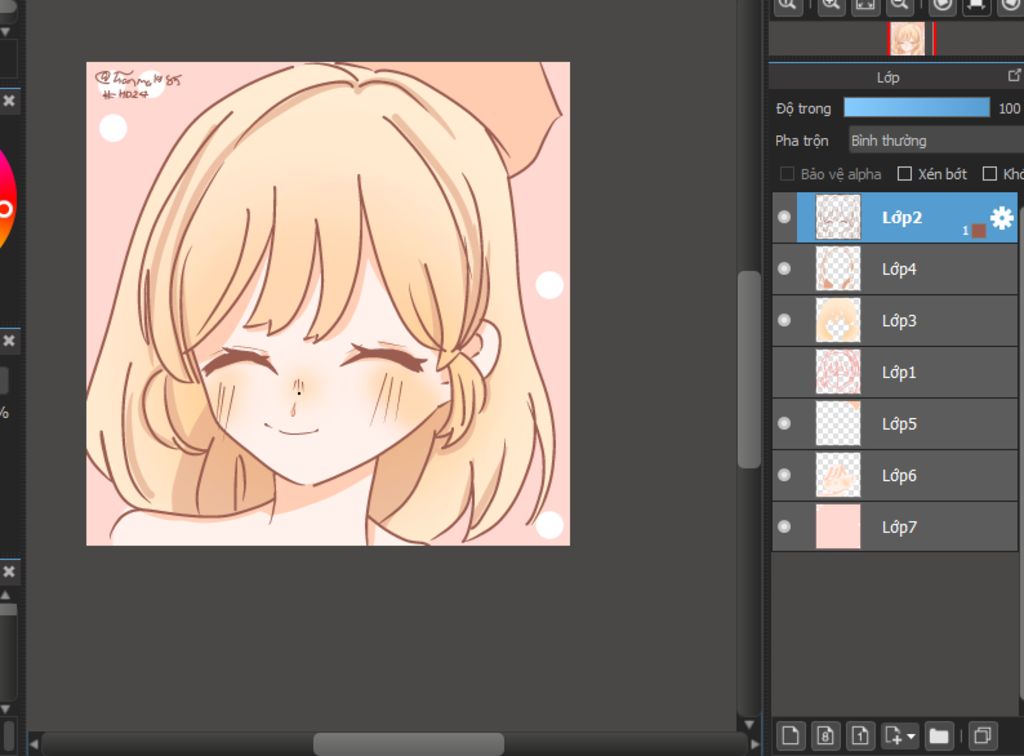The image size is (1024, 756).
Task: Click the horizontal scrollbar right arrow
Action: pyautogui.click(x=755, y=744)
